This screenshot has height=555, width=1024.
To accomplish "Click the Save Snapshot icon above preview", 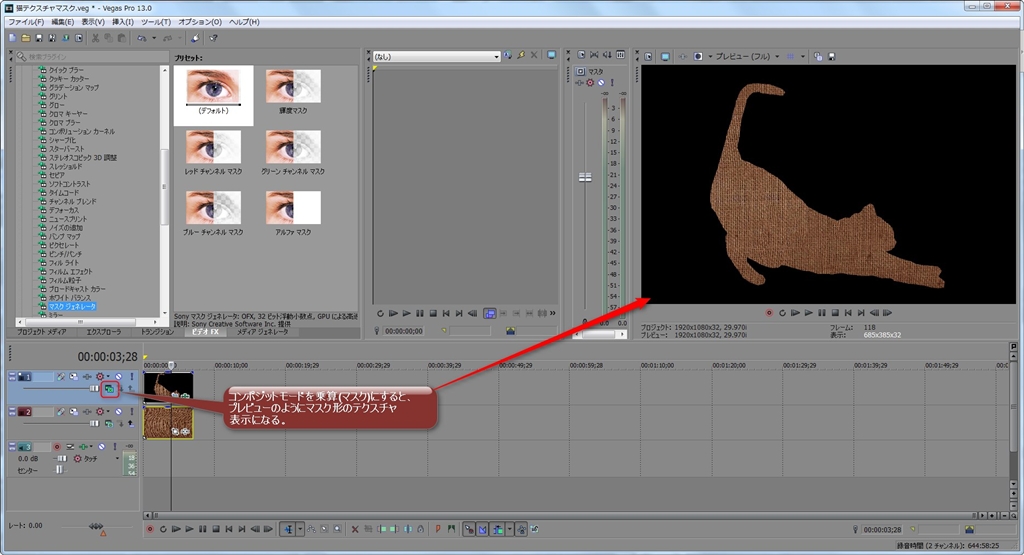I will (831, 56).
